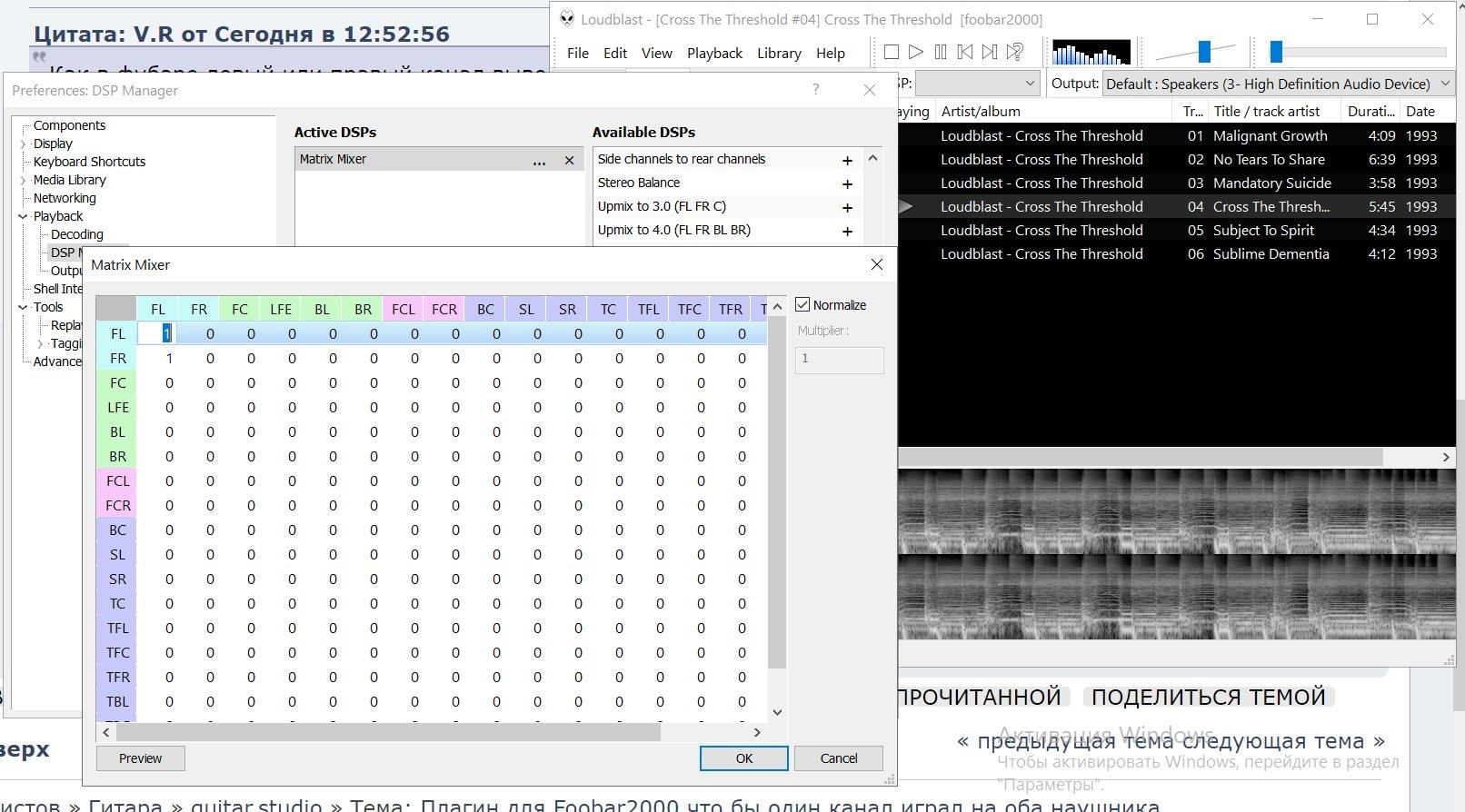The image size is (1465, 812).
Task: Click the Random playback icon
Action: (x=1015, y=53)
